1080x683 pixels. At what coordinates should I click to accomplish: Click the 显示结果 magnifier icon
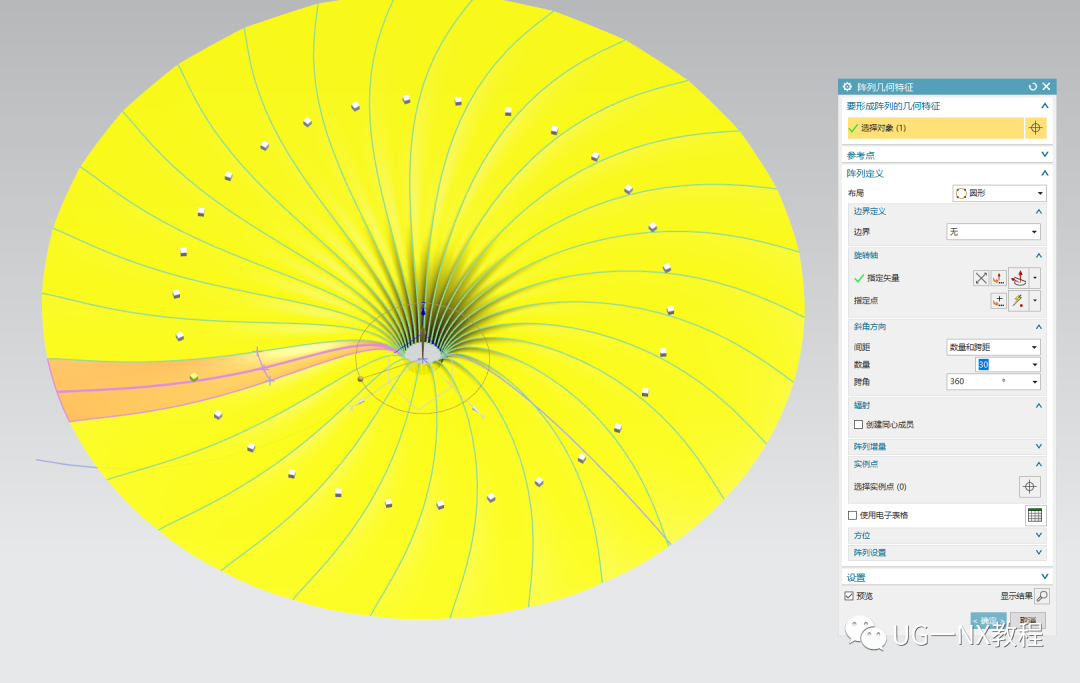[1042, 596]
